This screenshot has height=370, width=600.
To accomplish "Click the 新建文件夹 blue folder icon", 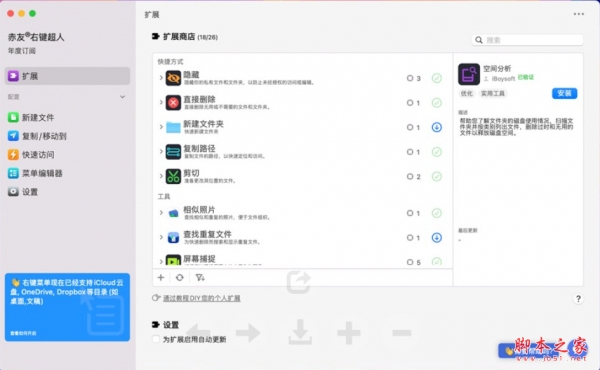I will tap(173, 127).
